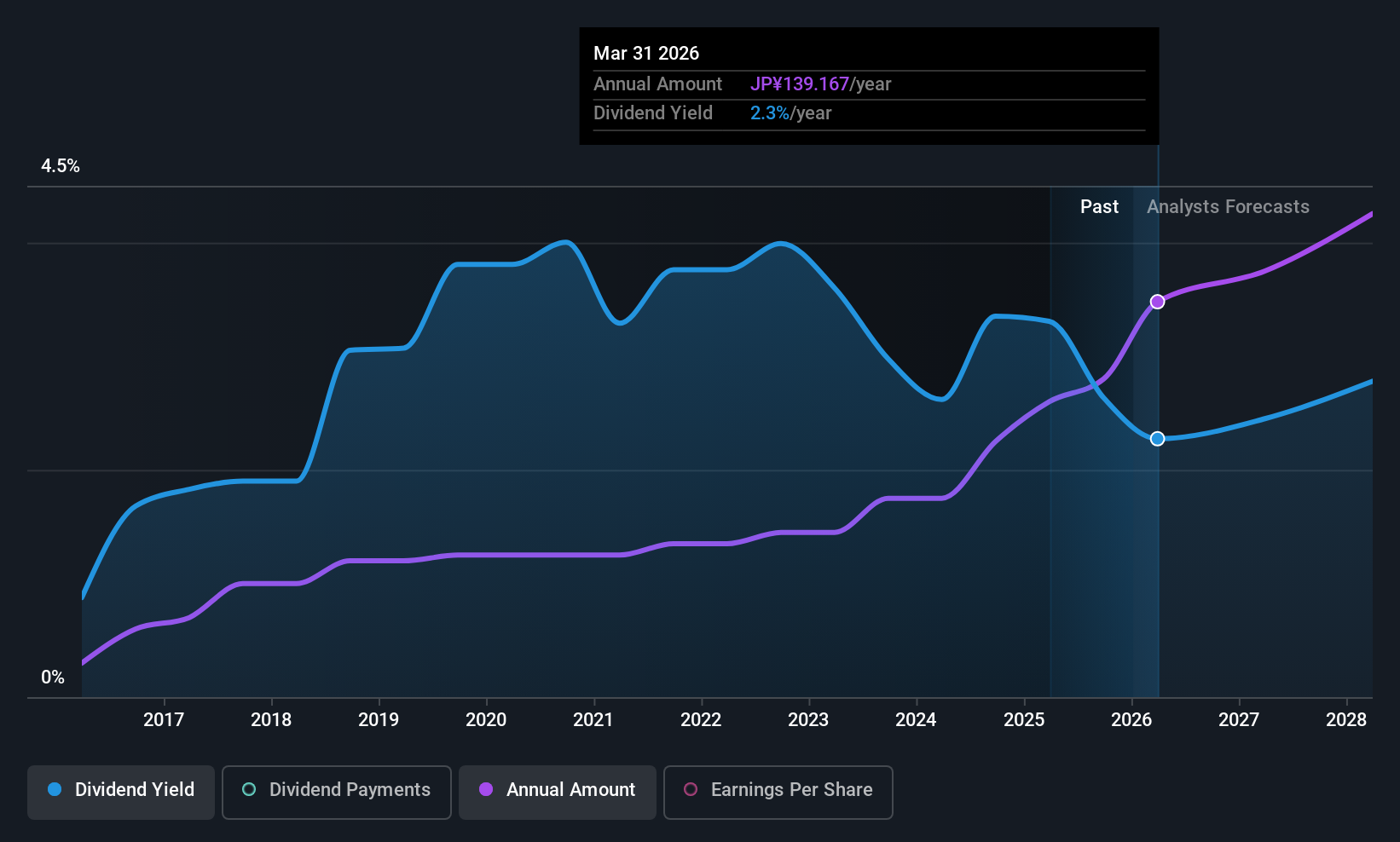
Task: Select the 2020 x-axis label
Action: point(486,719)
